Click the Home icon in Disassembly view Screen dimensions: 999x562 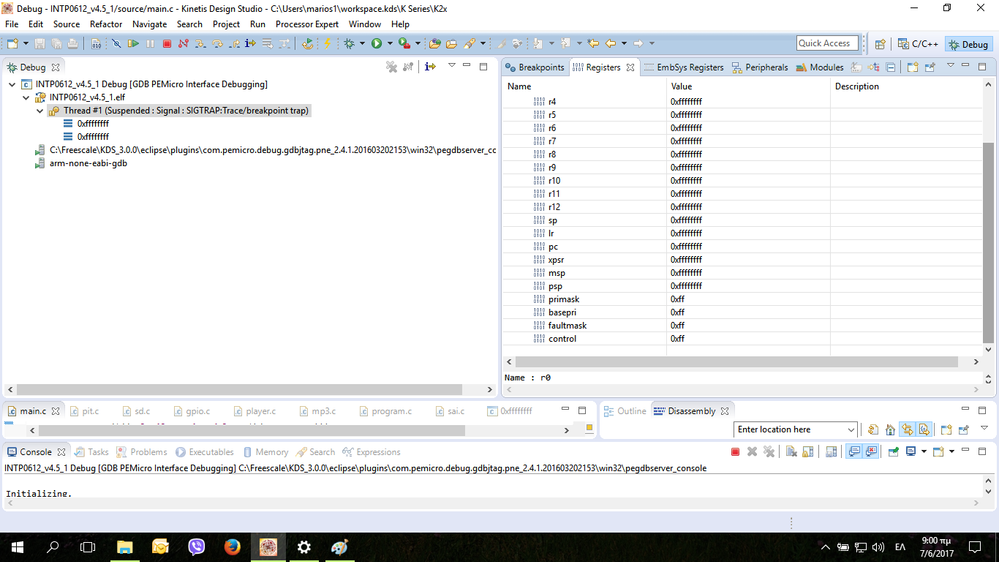(890, 430)
